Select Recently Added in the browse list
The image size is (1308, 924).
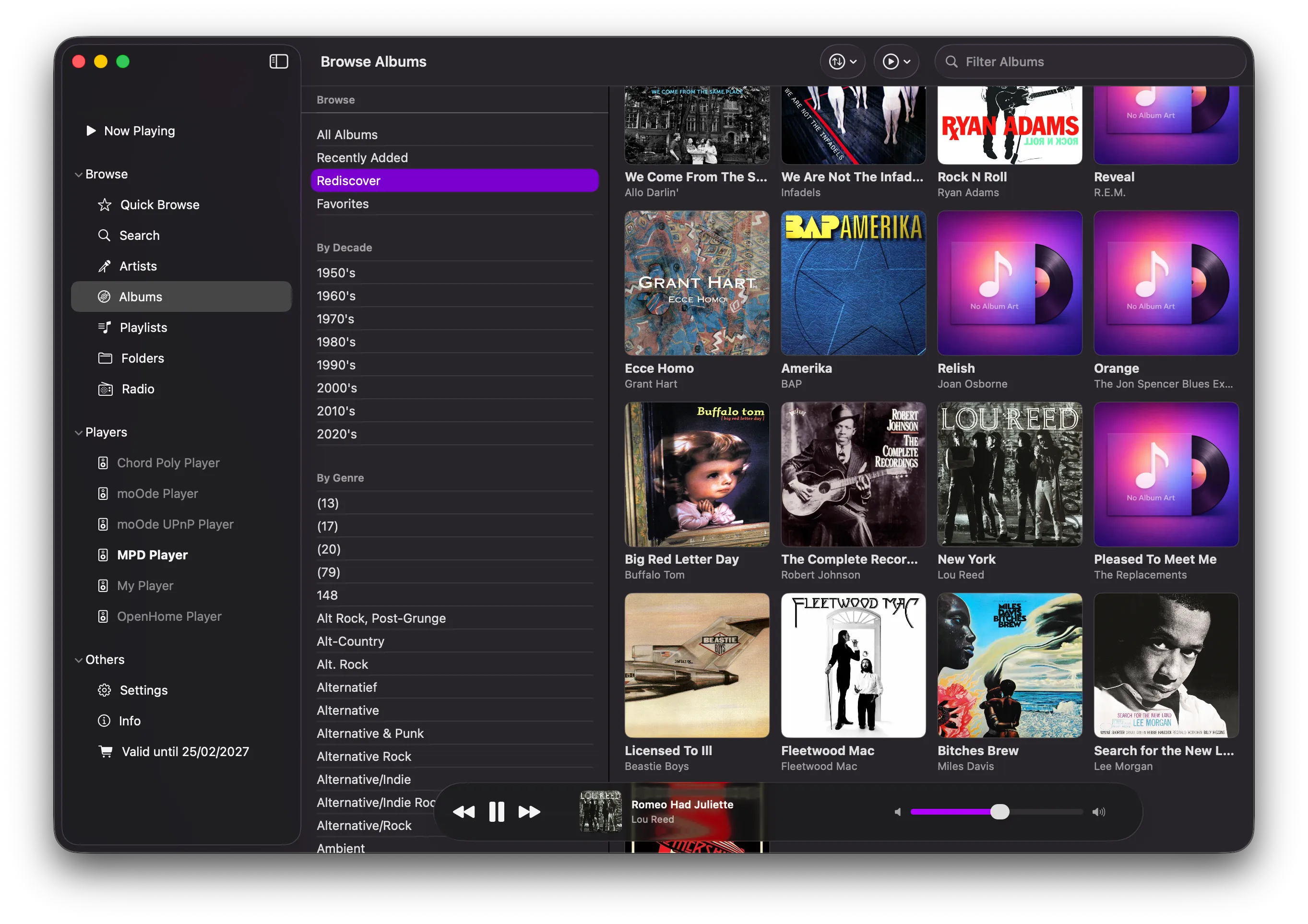[x=362, y=158]
